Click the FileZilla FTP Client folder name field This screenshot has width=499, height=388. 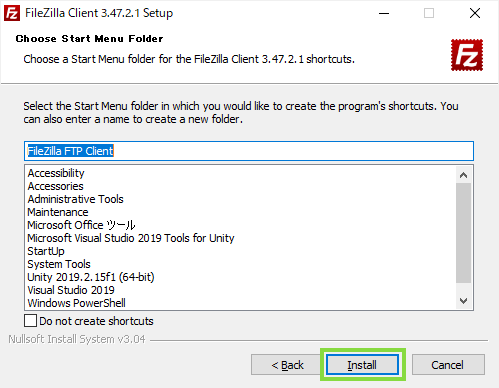tap(249, 151)
